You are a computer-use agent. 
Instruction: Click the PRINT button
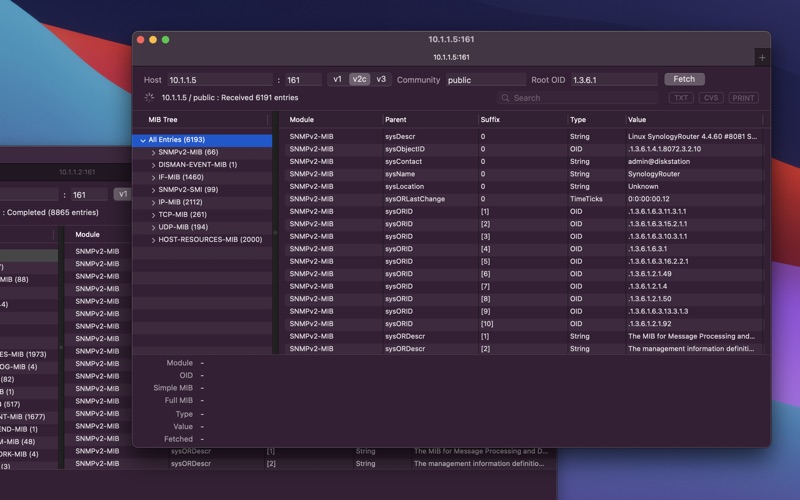(743, 98)
